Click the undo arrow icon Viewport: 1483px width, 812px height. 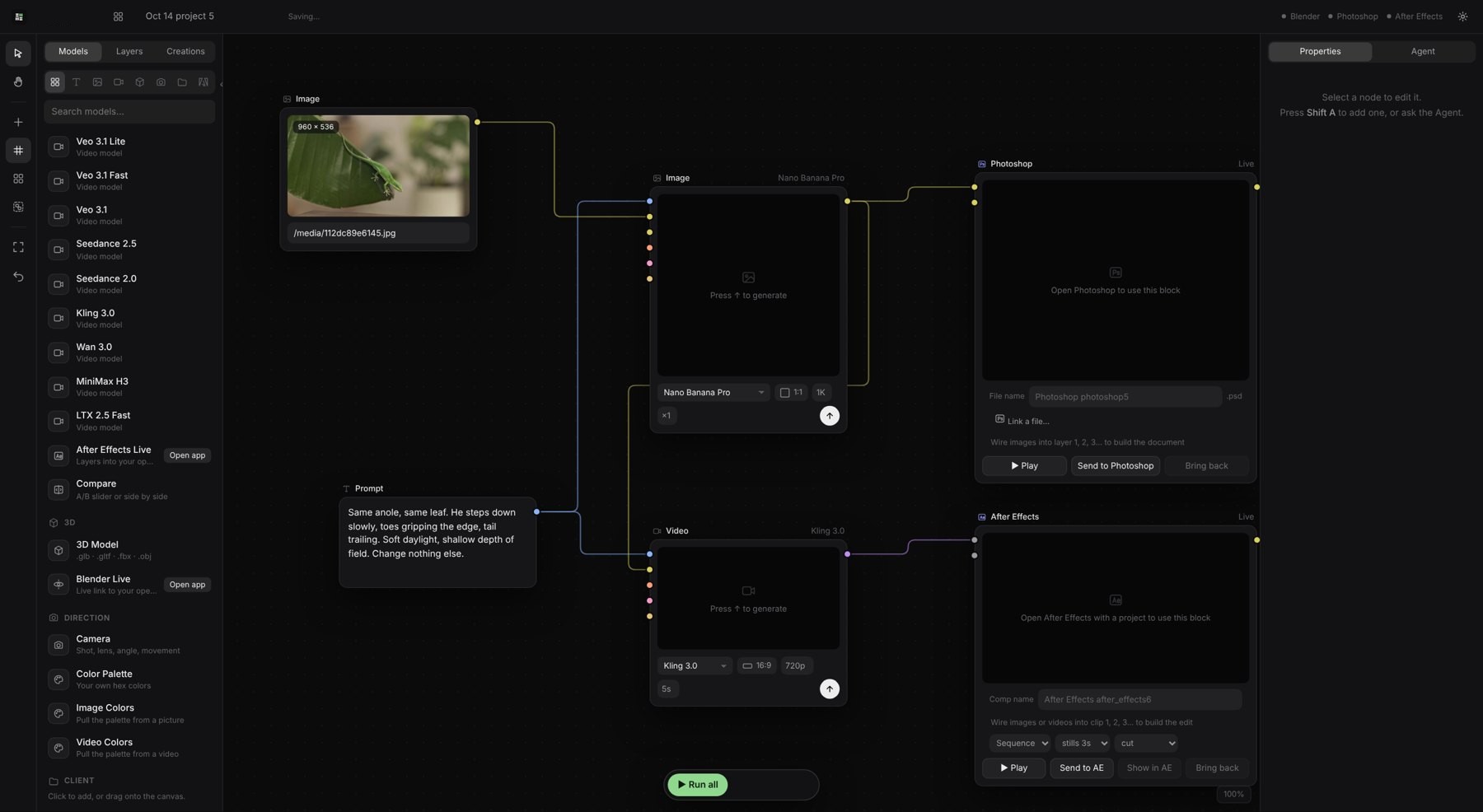coord(18,277)
